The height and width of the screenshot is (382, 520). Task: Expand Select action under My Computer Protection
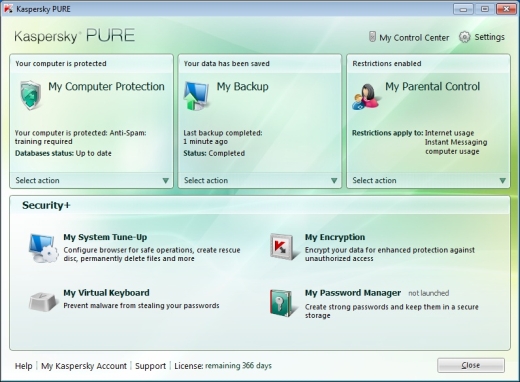tap(92, 180)
